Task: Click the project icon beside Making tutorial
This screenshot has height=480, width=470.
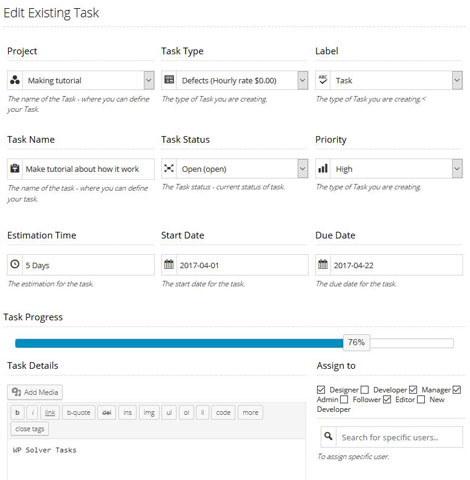Action: (15, 80)
